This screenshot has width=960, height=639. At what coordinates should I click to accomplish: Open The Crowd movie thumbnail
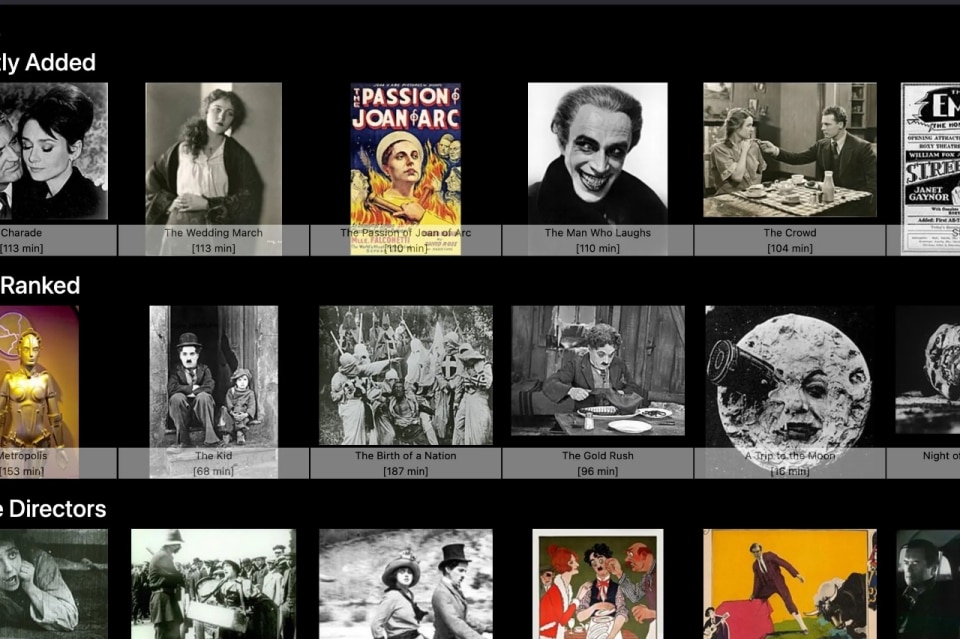789,150
